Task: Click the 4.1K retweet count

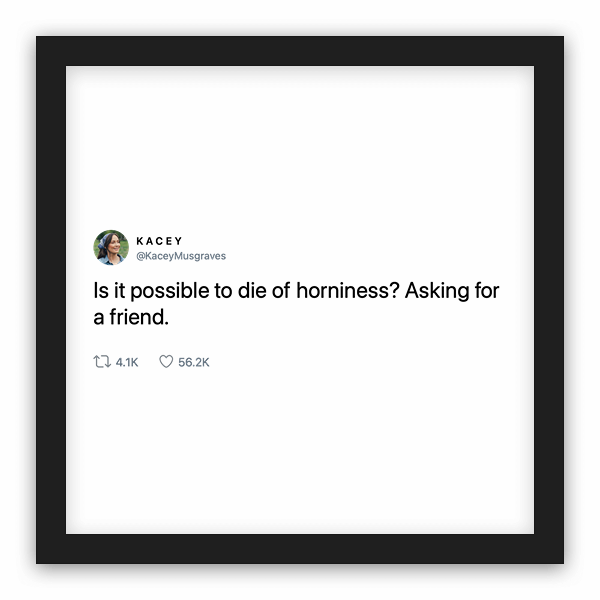Action: coord(125,362)
